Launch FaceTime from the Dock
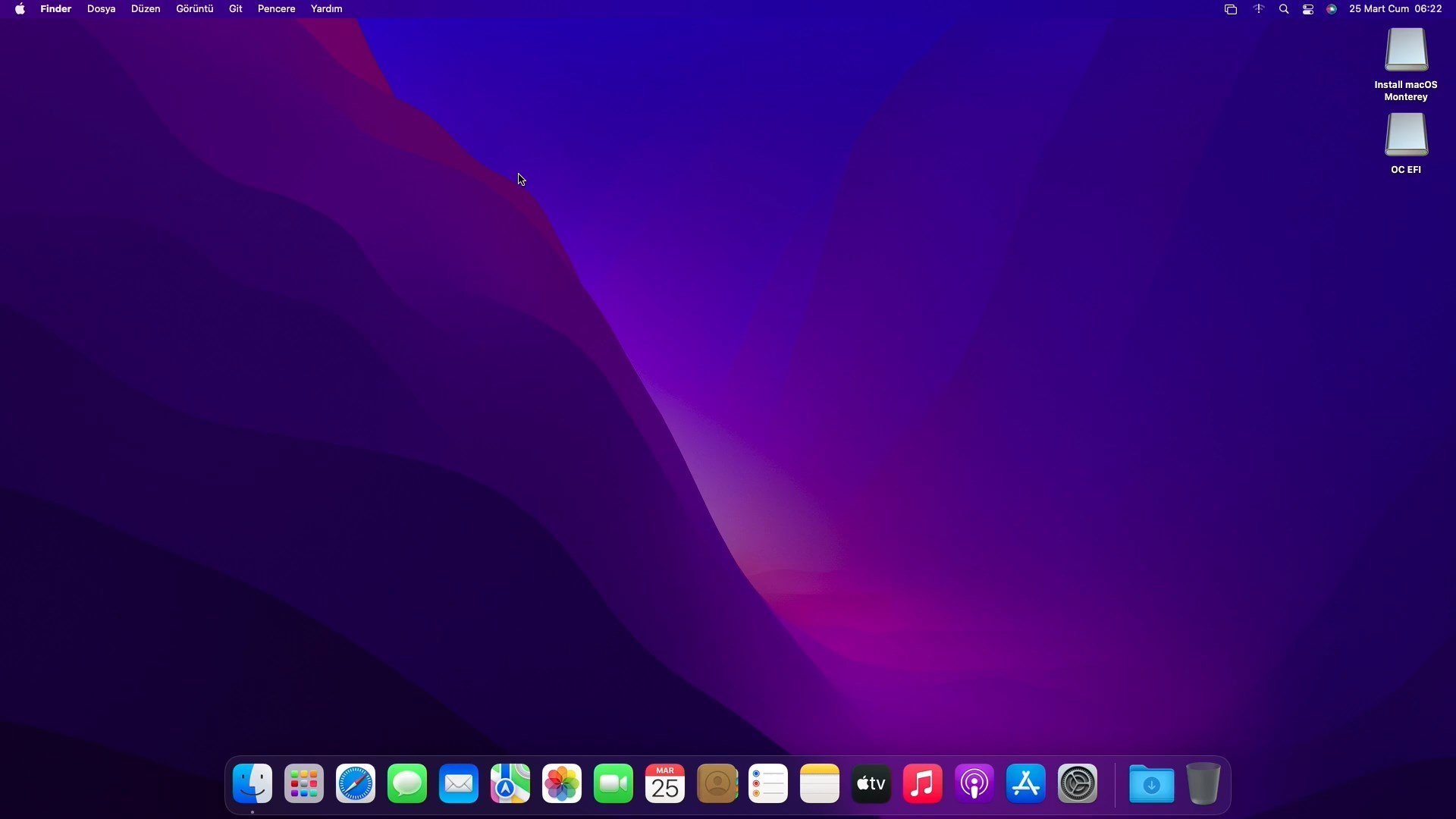The width and height of the screenshot is (1456, 819). point(613,784)
